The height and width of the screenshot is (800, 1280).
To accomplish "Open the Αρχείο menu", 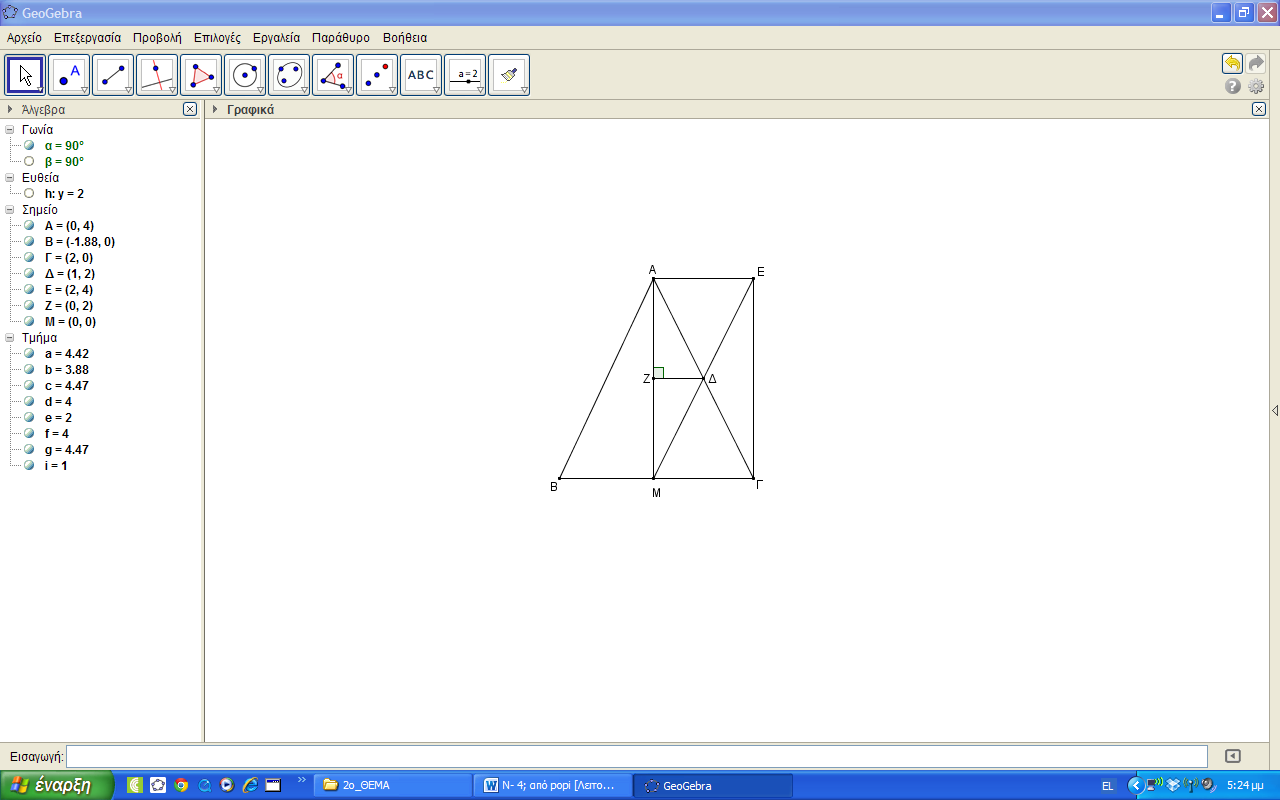I will [24, 38].
